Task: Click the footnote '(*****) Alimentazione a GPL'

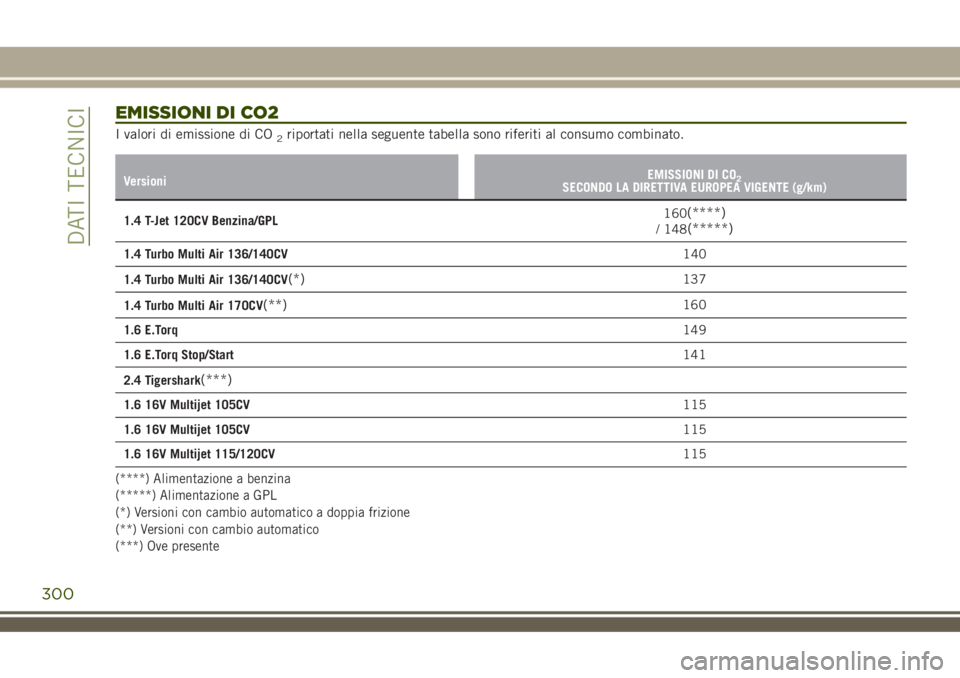Action: click(x=196, y=495)
